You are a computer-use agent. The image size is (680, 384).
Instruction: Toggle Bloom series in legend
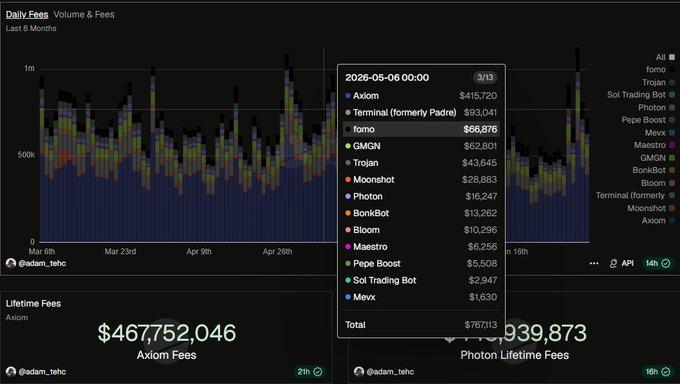click(x=658, y=183)
